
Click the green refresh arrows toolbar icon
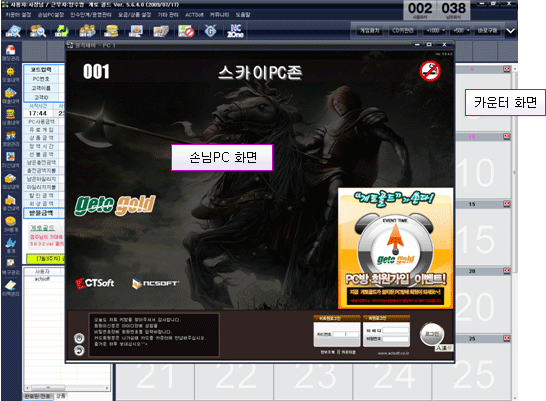[62, 31]
